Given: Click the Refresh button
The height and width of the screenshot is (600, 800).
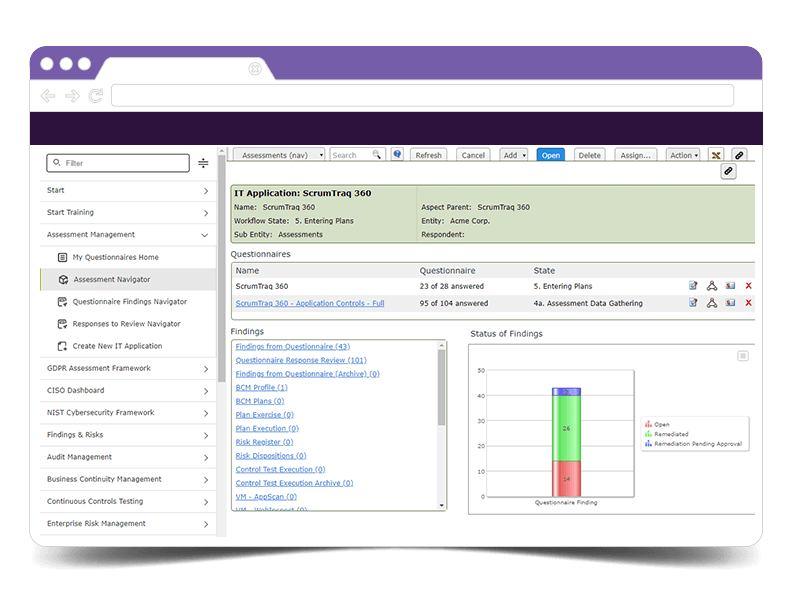Looking at the screenshot, I should coord(428,155).
